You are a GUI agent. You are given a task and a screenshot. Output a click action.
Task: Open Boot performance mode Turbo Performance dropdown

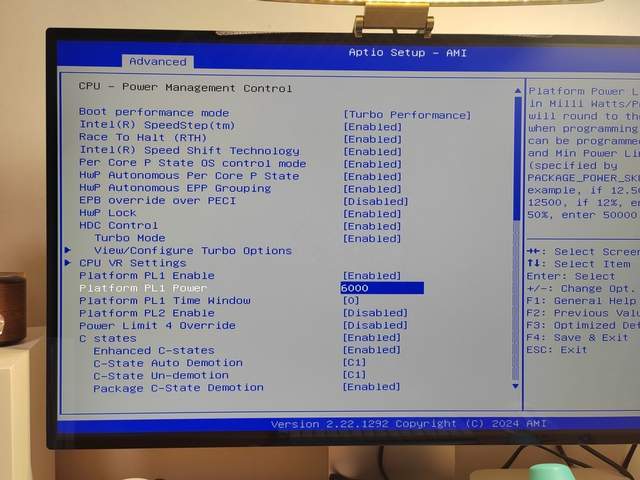click(x=406, y=114)
